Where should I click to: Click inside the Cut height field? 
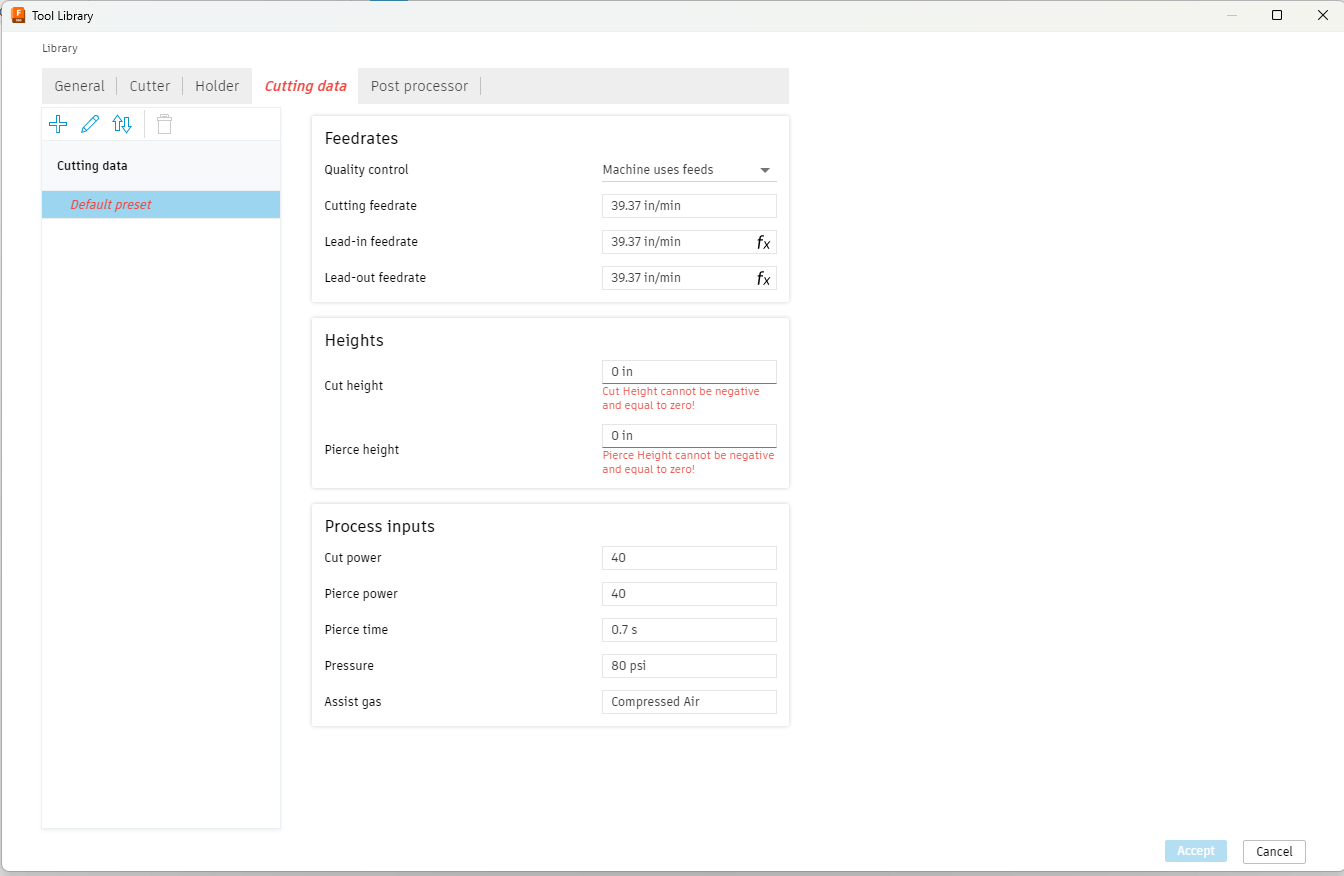pyautogui.click(x=688, y=371)
